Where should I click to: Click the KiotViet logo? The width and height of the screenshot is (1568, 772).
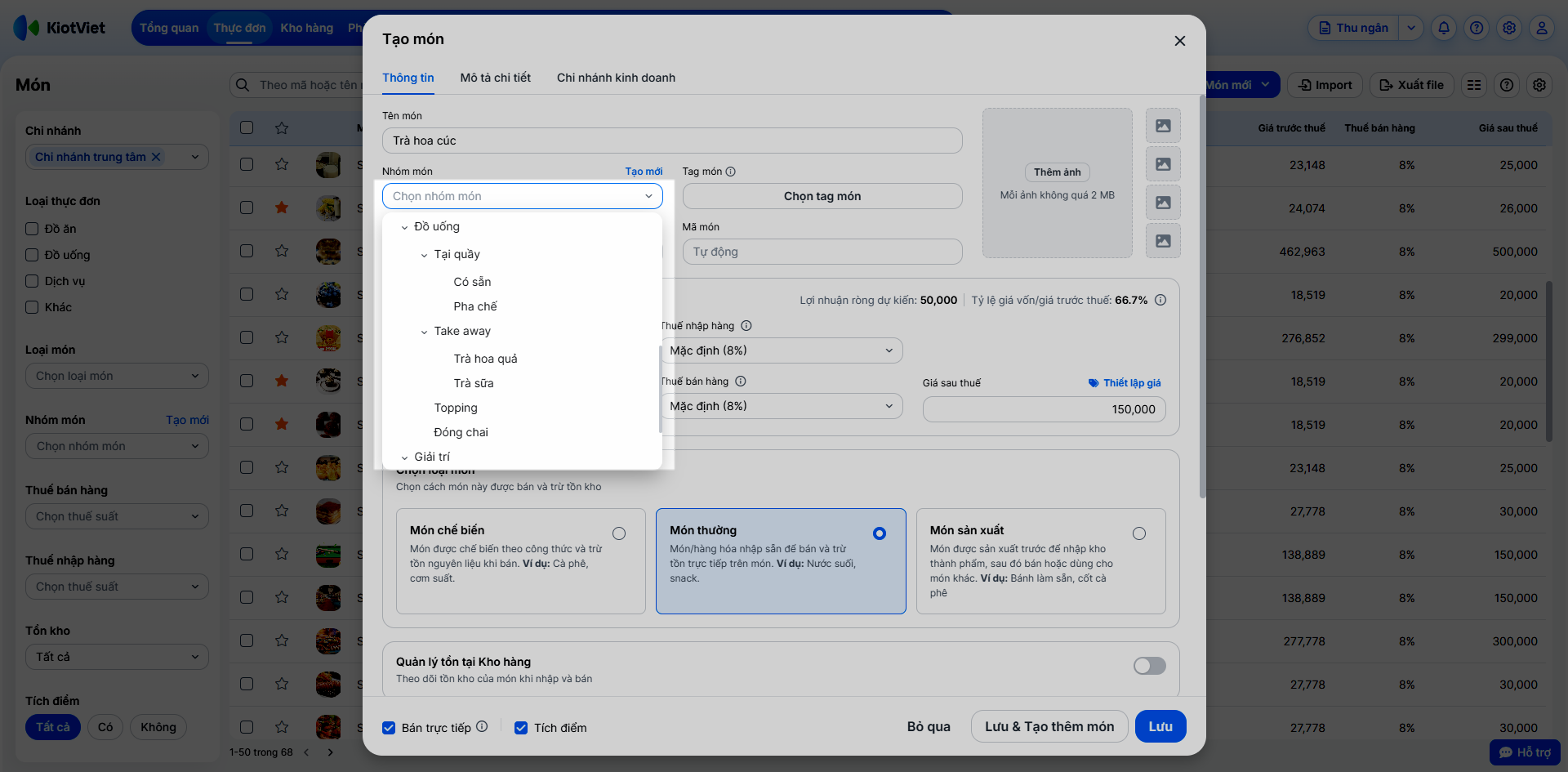tap(60, 28)
